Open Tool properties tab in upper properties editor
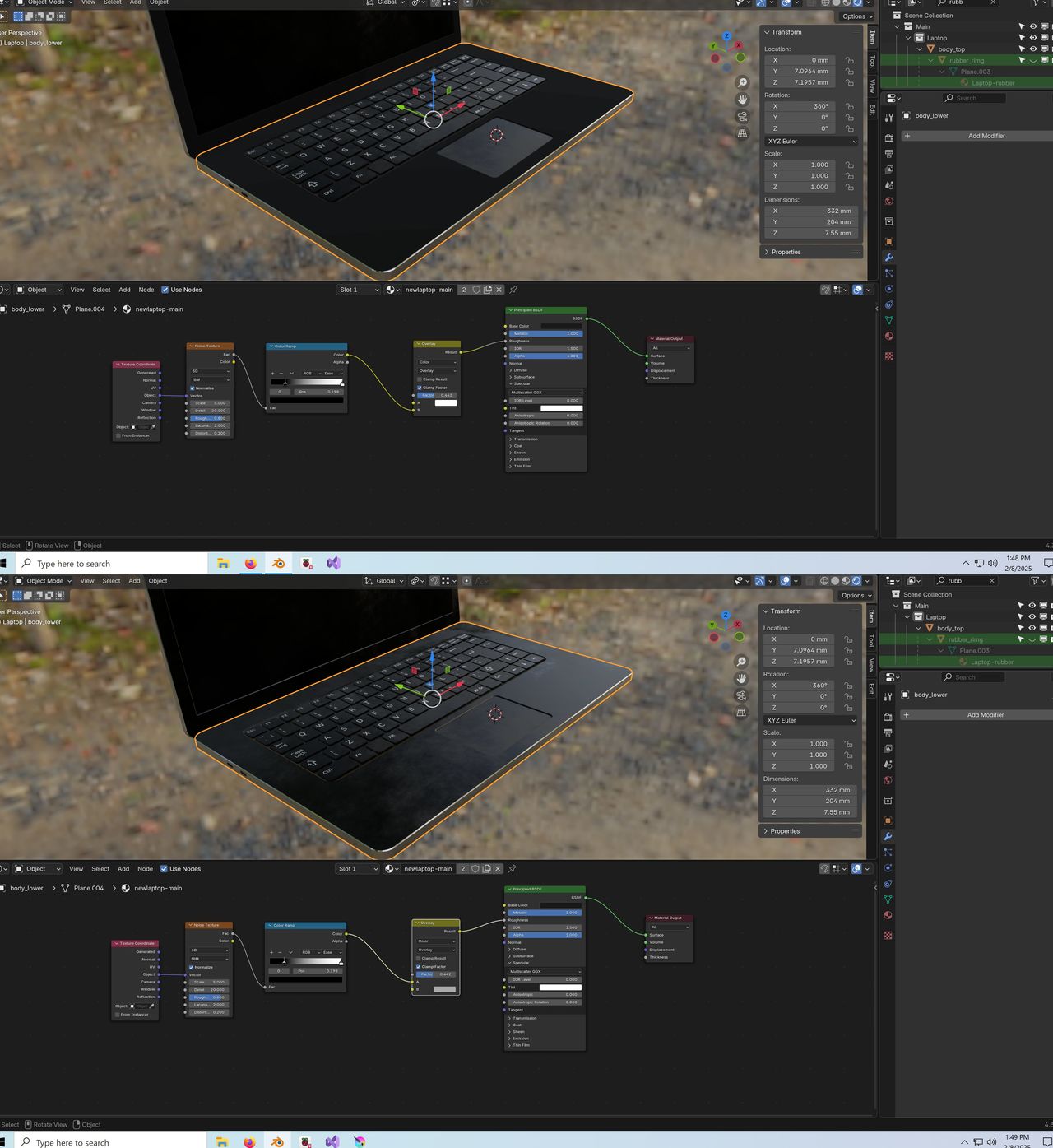This screenshot has width=1053, height=1148. 888,118
